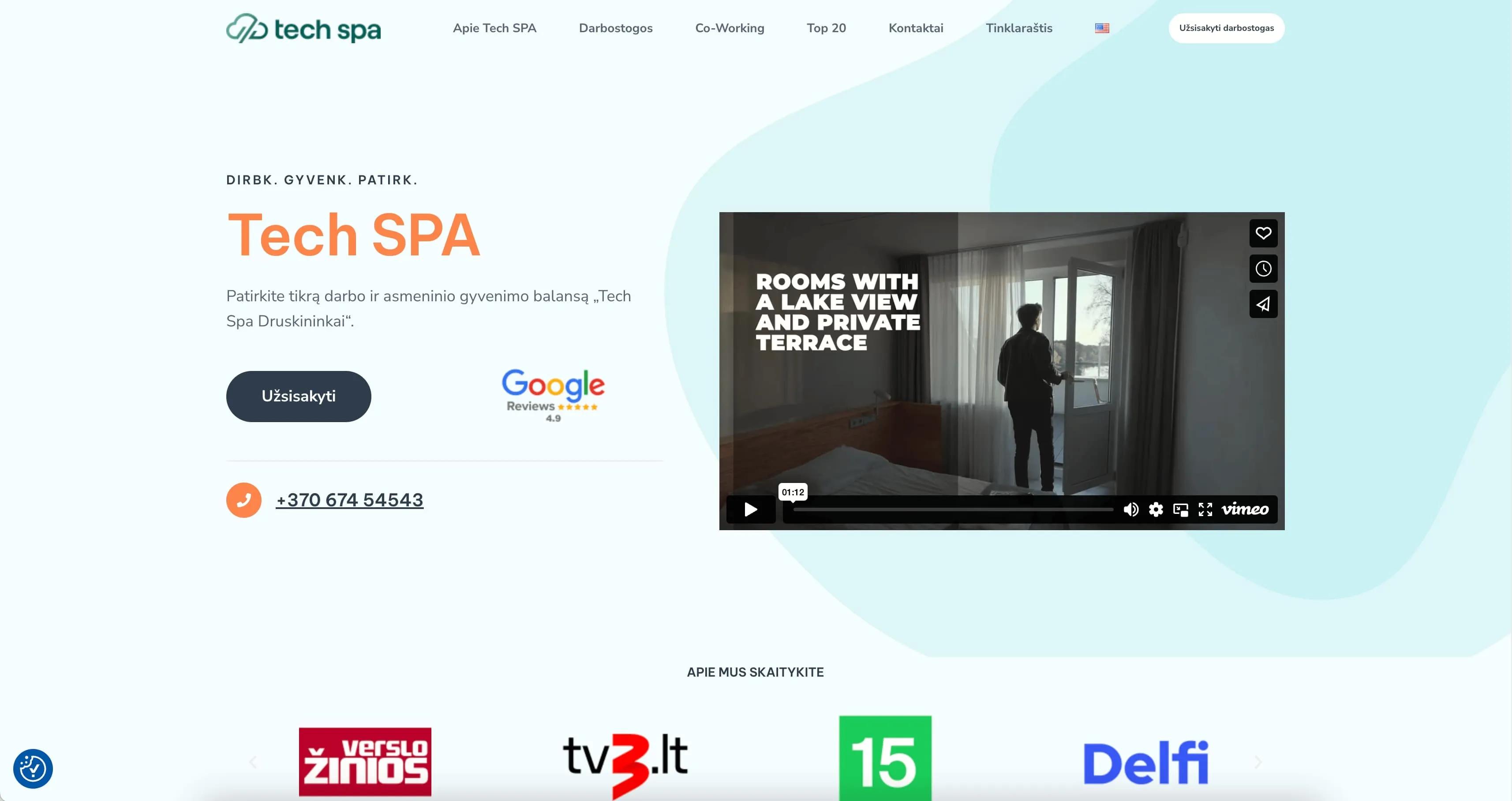Open the Co-Working navigation dropdown
Screen dimensions: 1512x801
coord(730,28)
